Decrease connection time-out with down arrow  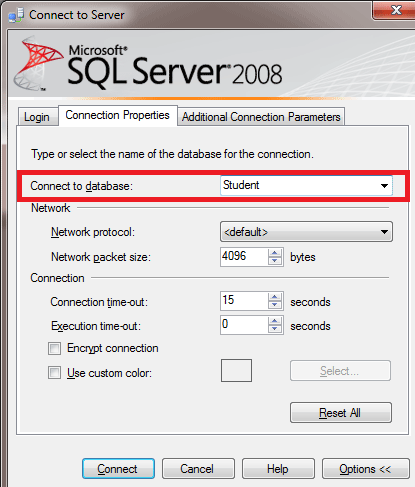coord(275,305)
